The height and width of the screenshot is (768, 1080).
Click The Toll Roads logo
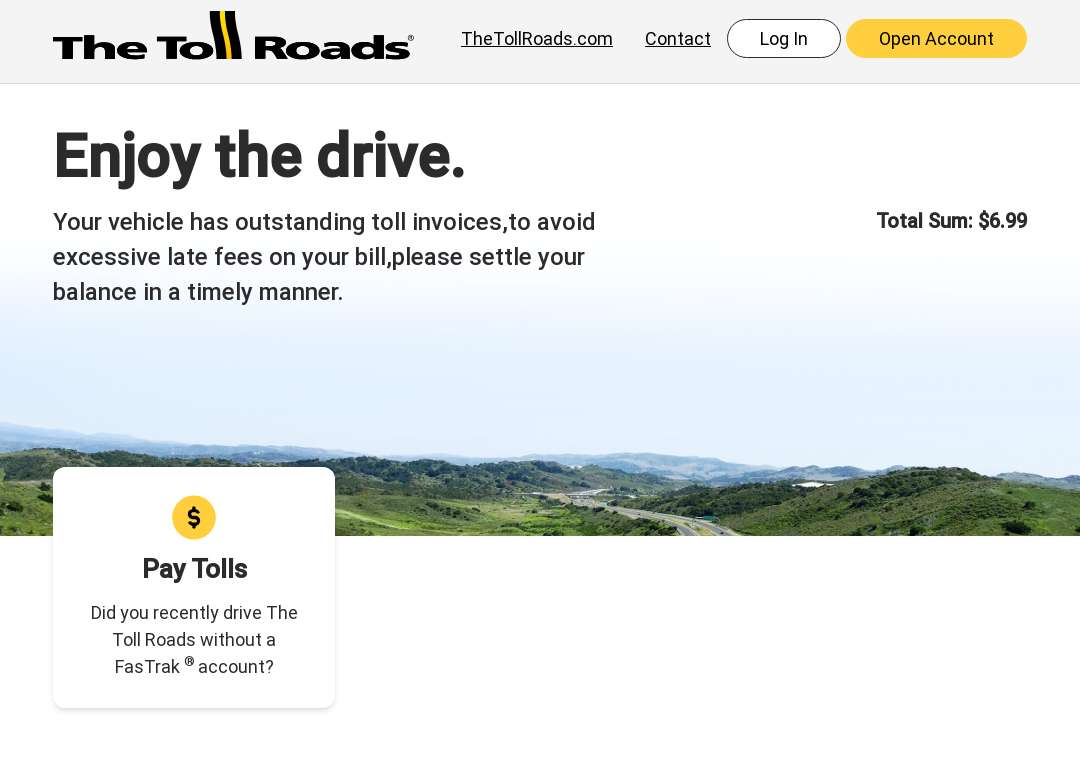(x=233, y=37)
